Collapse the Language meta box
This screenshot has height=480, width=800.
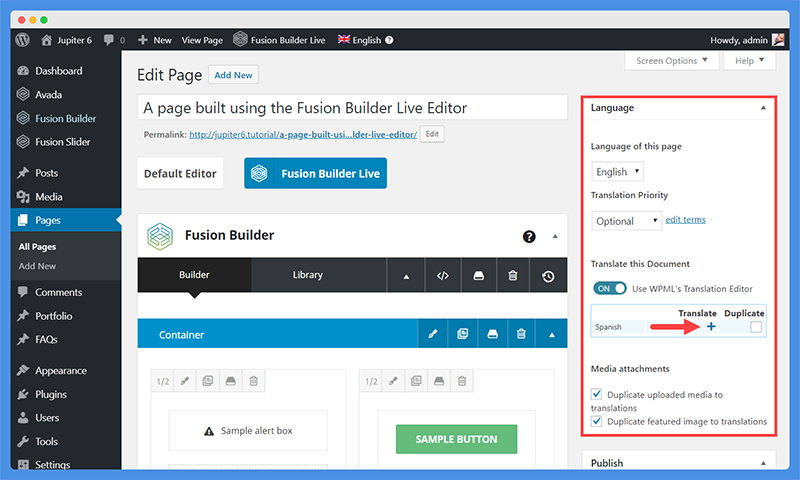(x=763, y=108)
